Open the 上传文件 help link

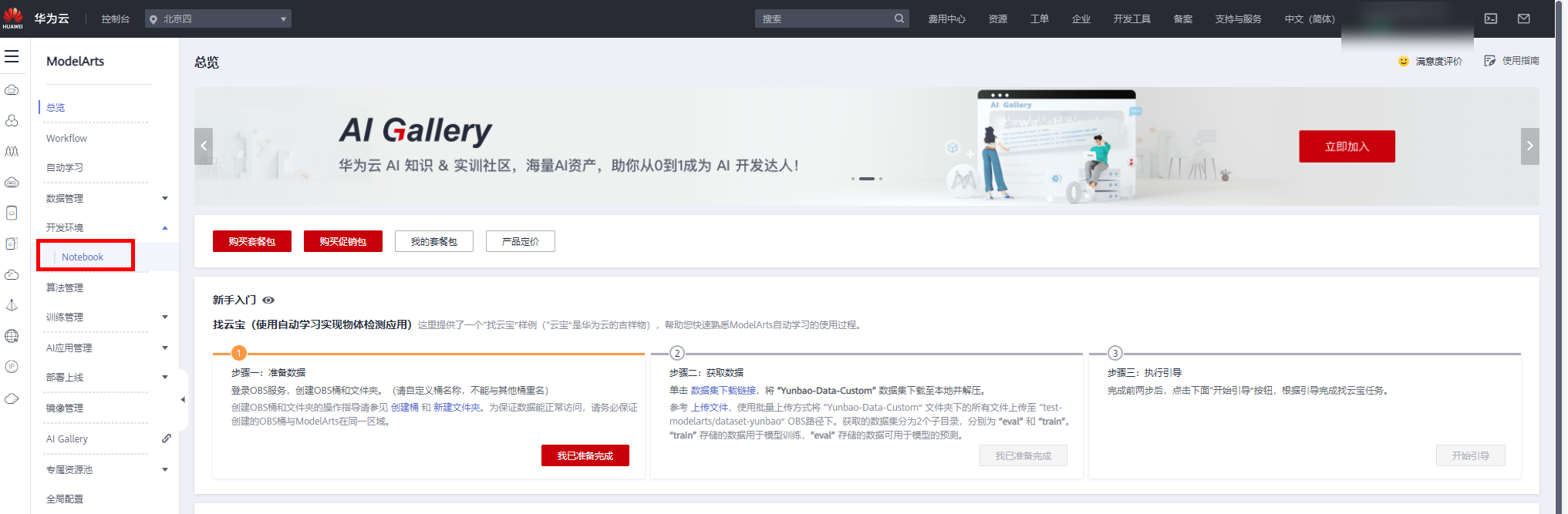(710, 408)
